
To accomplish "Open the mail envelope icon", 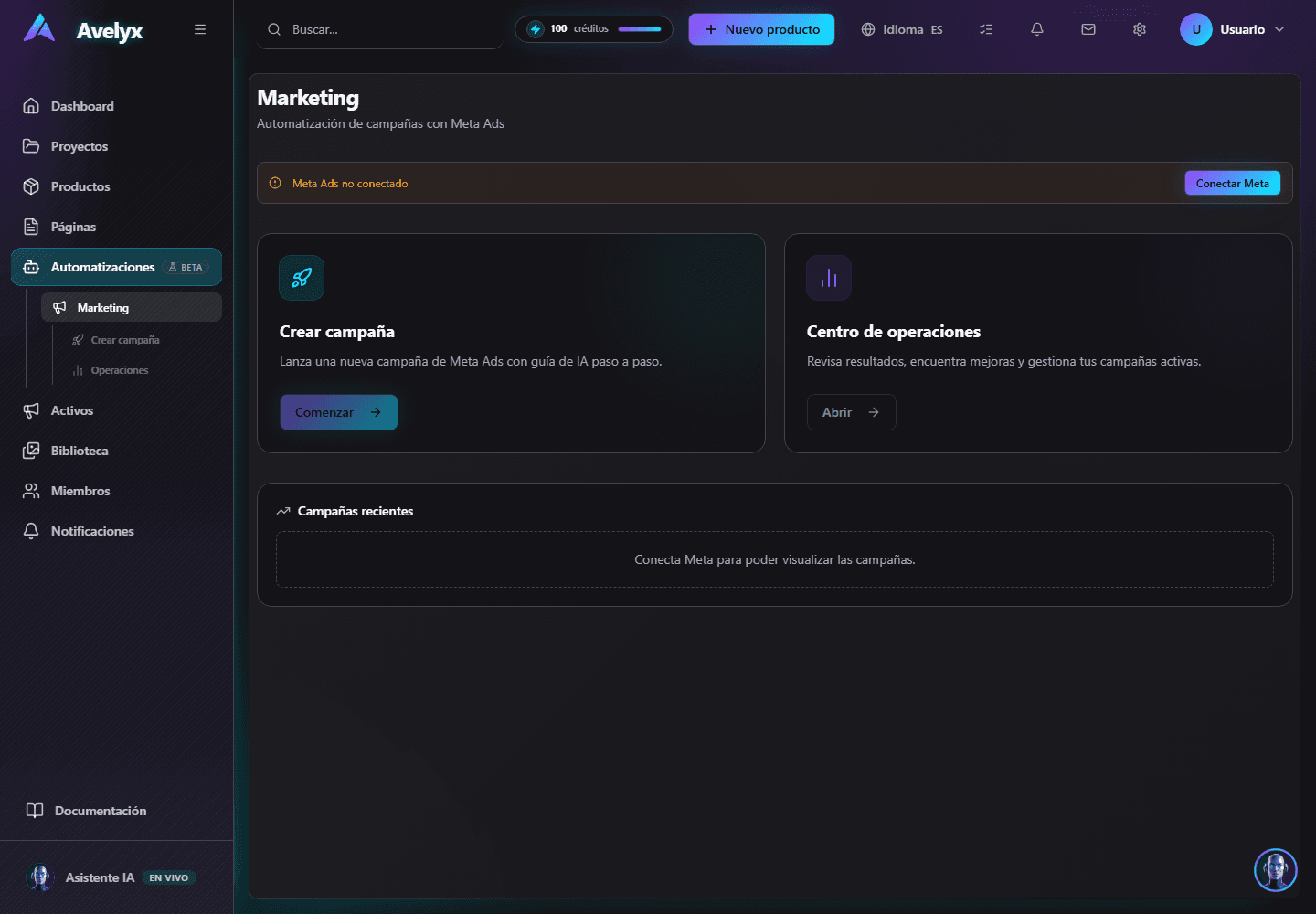I will tap(1088, 29).
